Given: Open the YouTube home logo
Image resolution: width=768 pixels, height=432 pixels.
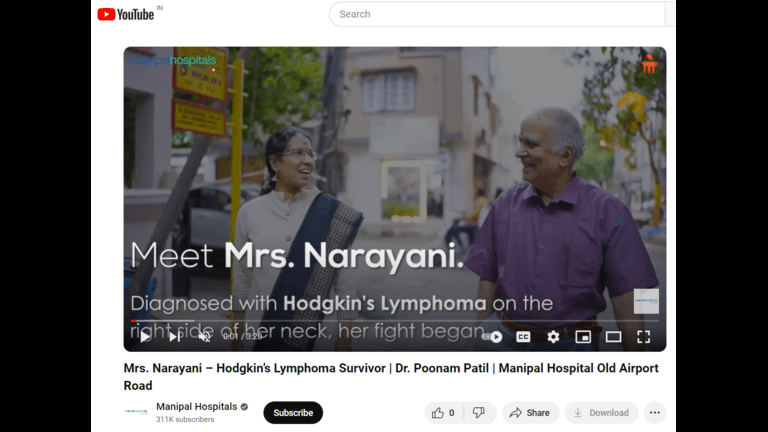Looking at the screenshot, I should (x=126, y=14).
